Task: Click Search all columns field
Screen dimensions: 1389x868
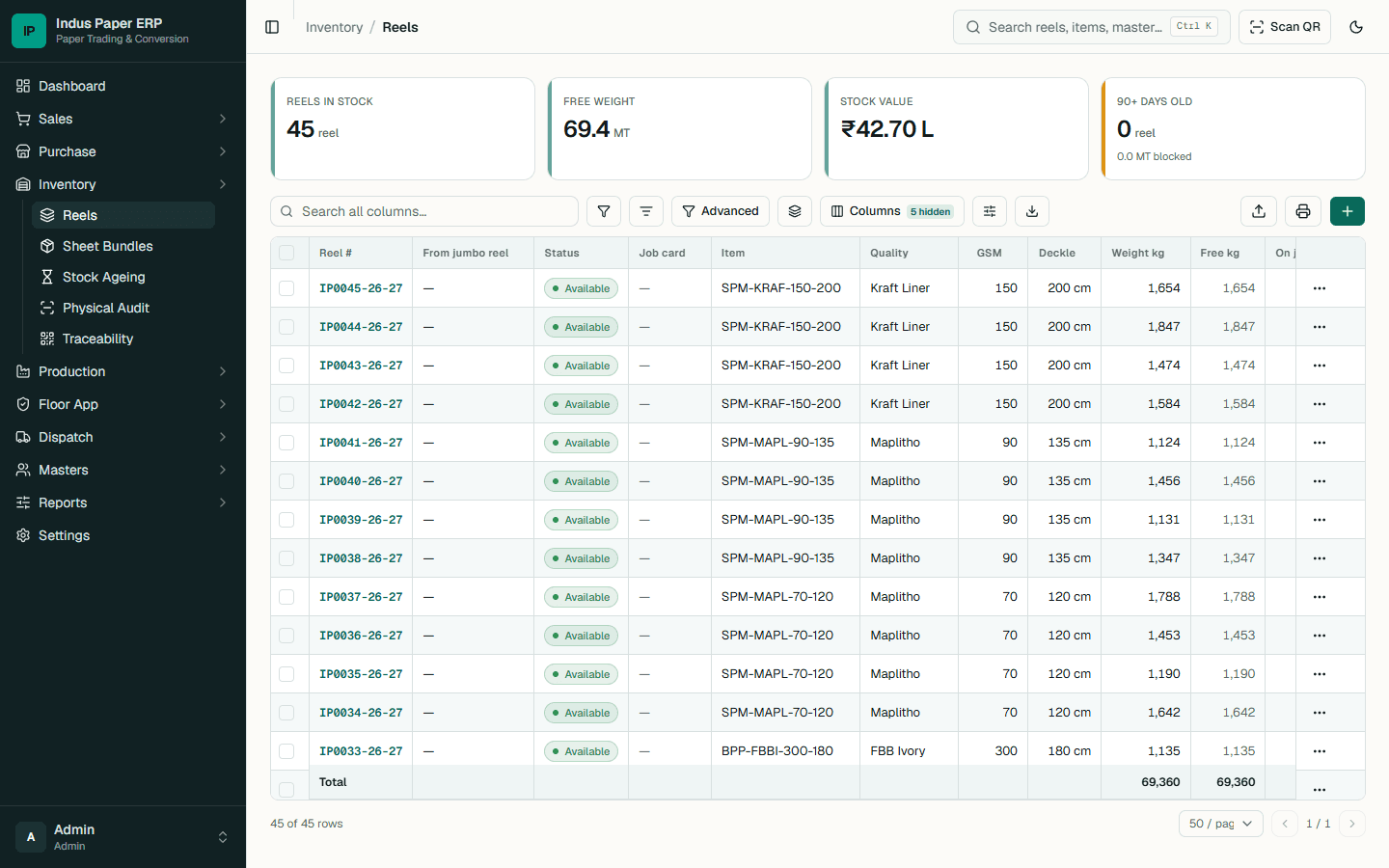Action: click(424, 211)
